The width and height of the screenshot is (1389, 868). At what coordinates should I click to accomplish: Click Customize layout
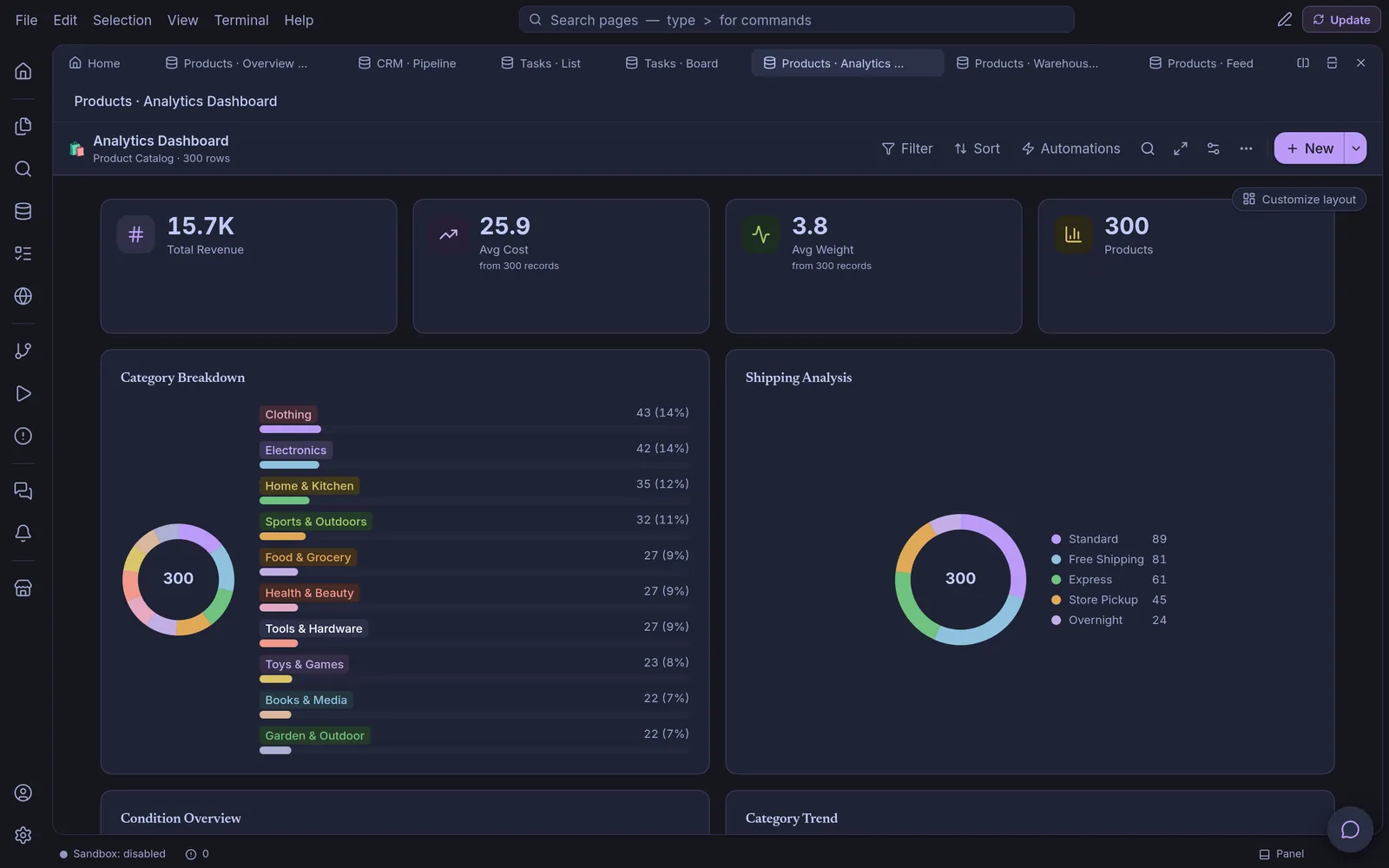pyautogui.click(x=1299, y=200)
